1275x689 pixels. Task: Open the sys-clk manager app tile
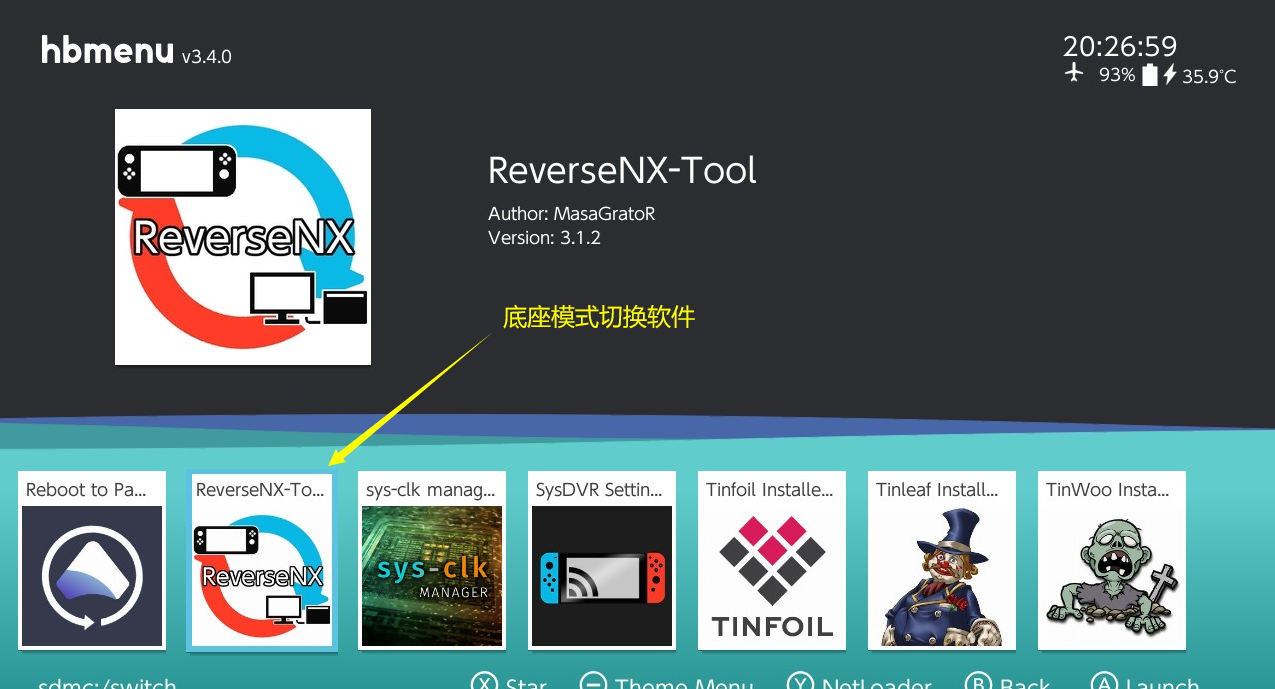tap(432, 560)
